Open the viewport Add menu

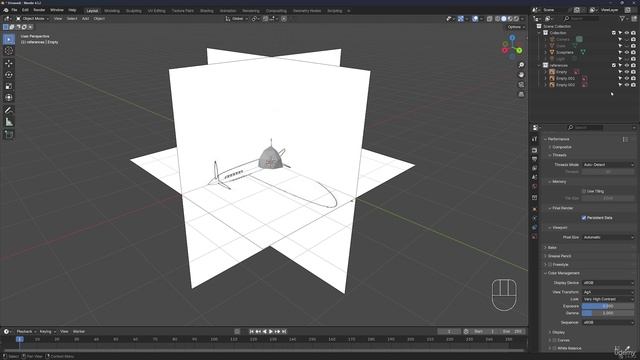pyautogui.click(x=85, y=19)
